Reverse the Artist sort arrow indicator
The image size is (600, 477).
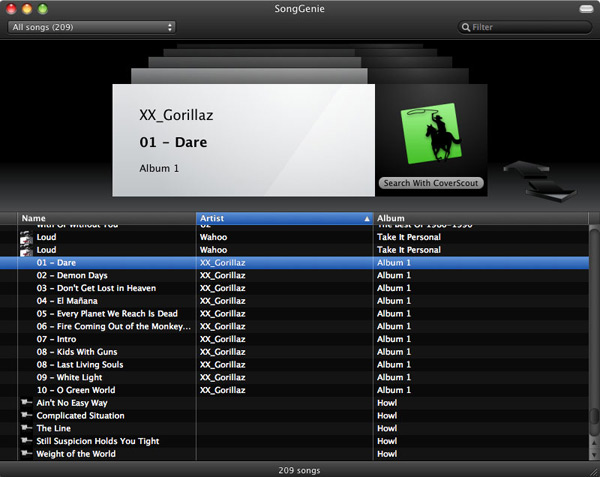pos(367,219)
